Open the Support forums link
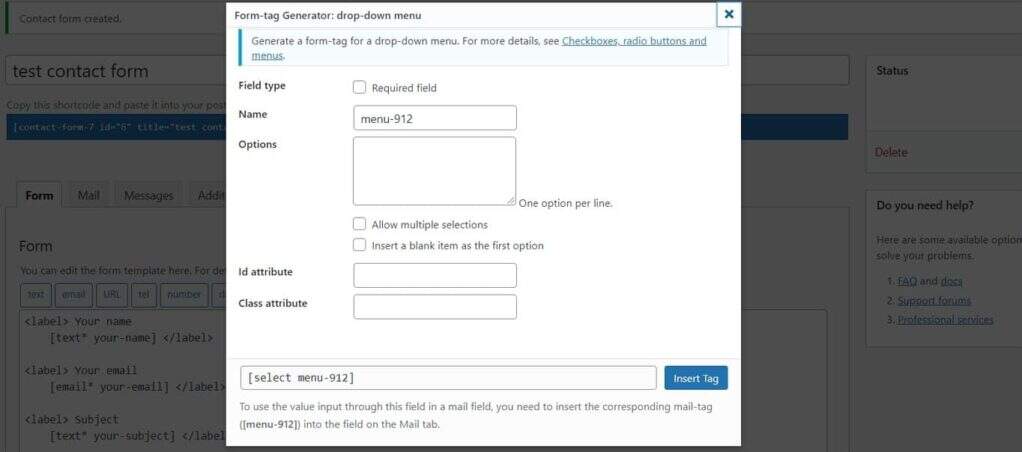1022x452 pixels. [x=934, y=300]
